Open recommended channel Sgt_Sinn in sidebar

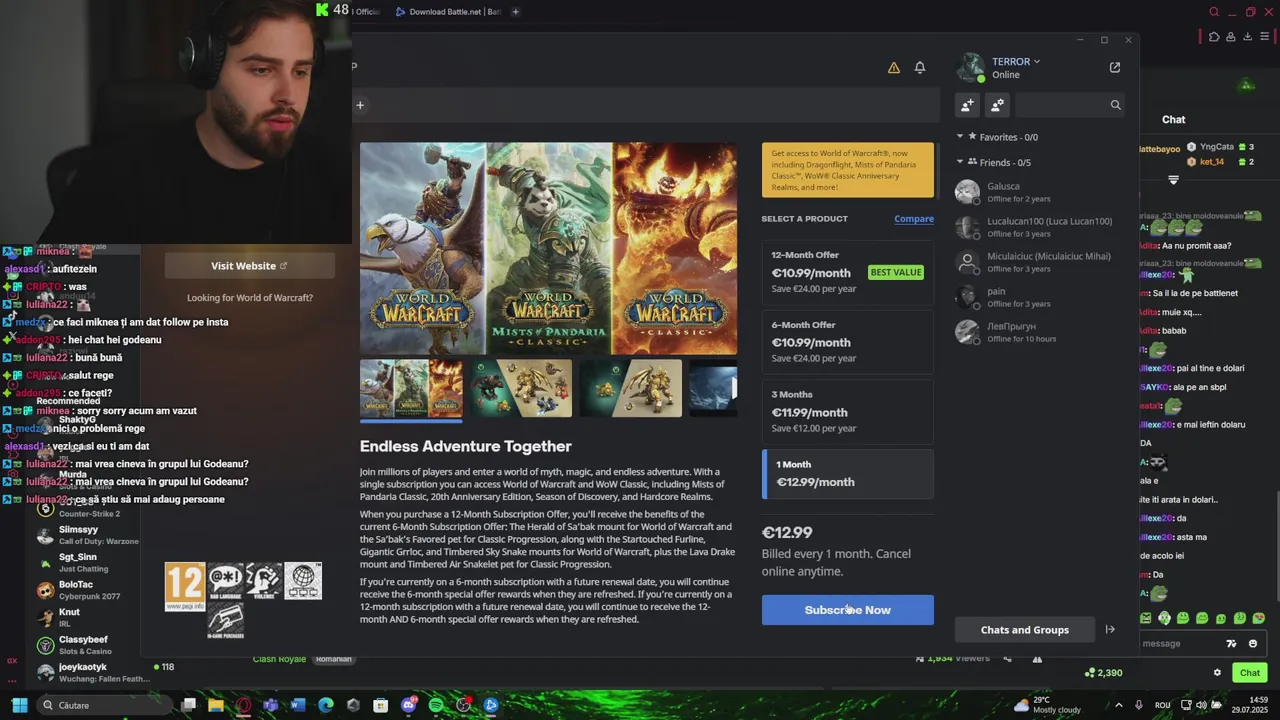click(x=88, y=563)
